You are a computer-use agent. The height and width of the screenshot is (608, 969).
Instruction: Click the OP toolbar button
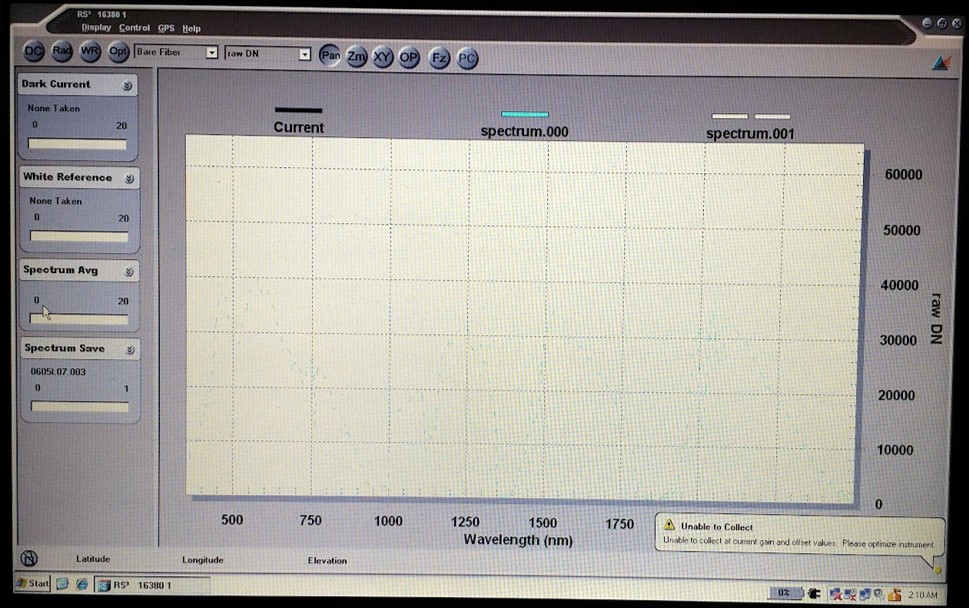click(x=408, y=58)
